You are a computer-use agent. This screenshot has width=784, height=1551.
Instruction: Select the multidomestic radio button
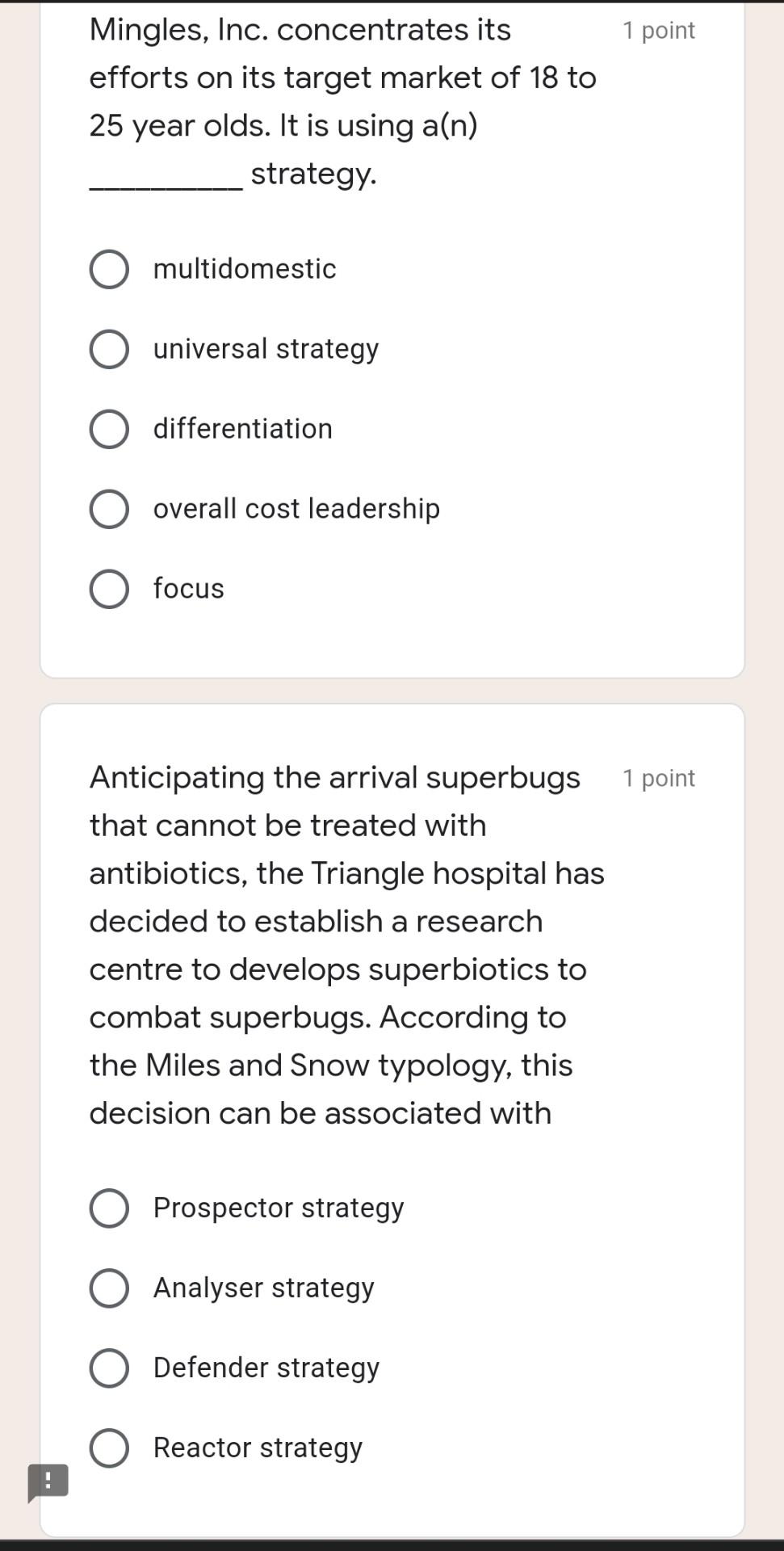109,269
